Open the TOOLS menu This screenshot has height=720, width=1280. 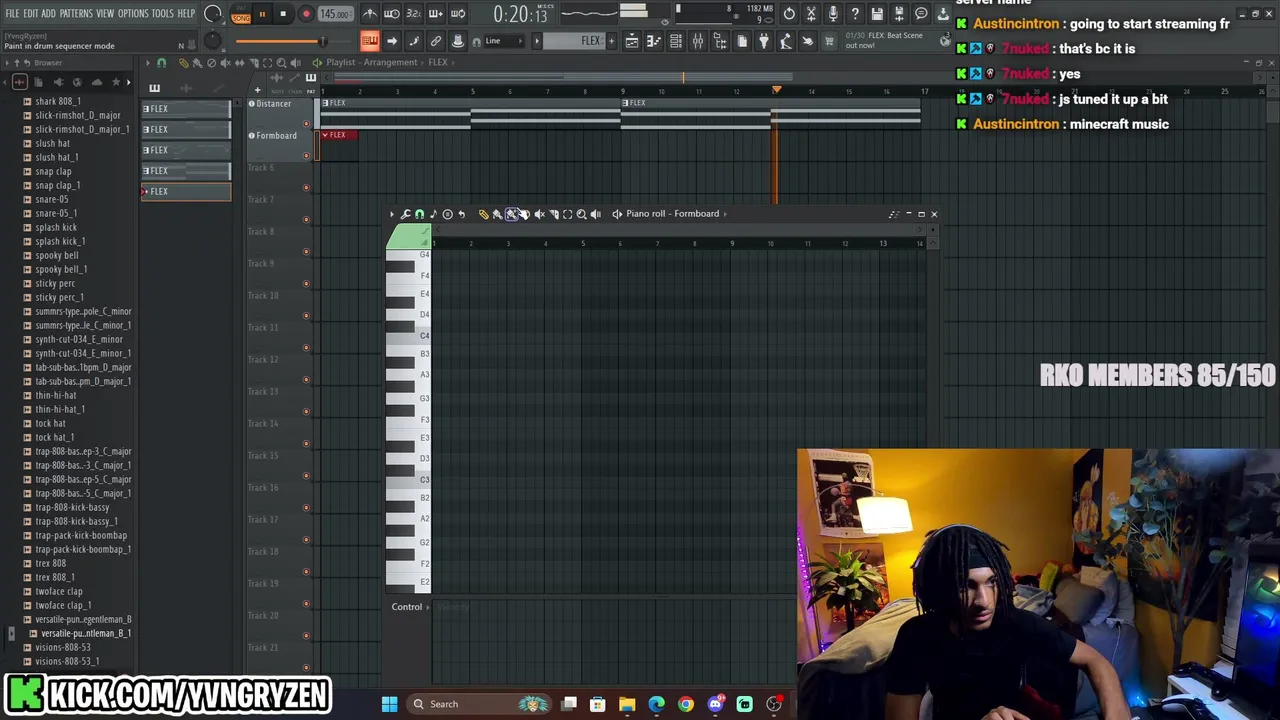(x=163, y=14)
